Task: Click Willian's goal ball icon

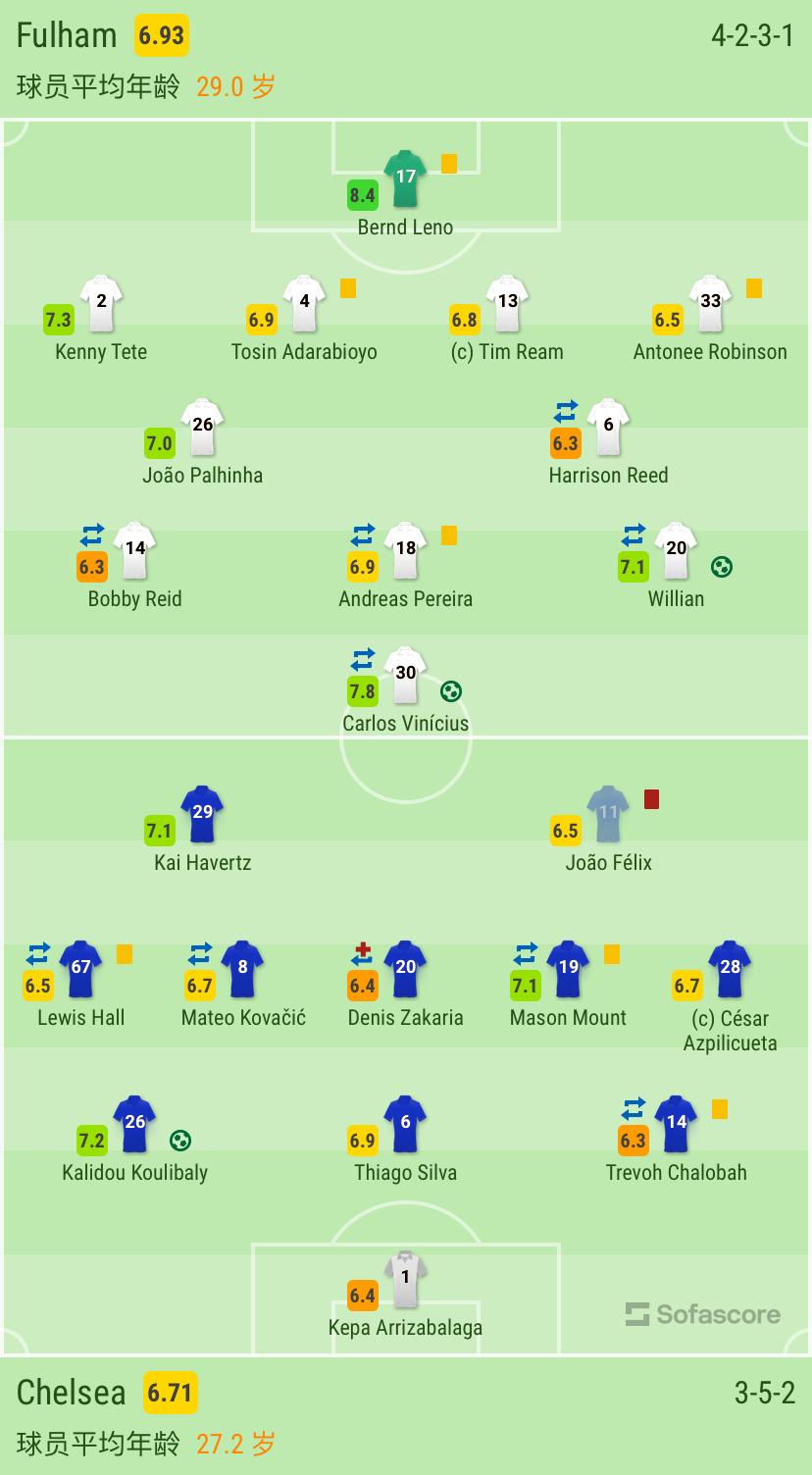Action: 722,567
